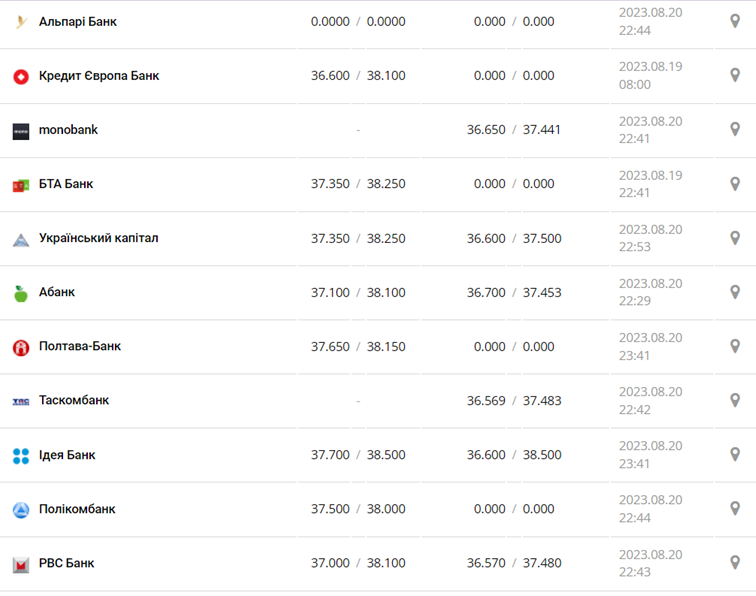Viewport: 756px width, 596px height.
Task: Click monobank card rate 36.650 / 37.441
Action: (514, 130)
